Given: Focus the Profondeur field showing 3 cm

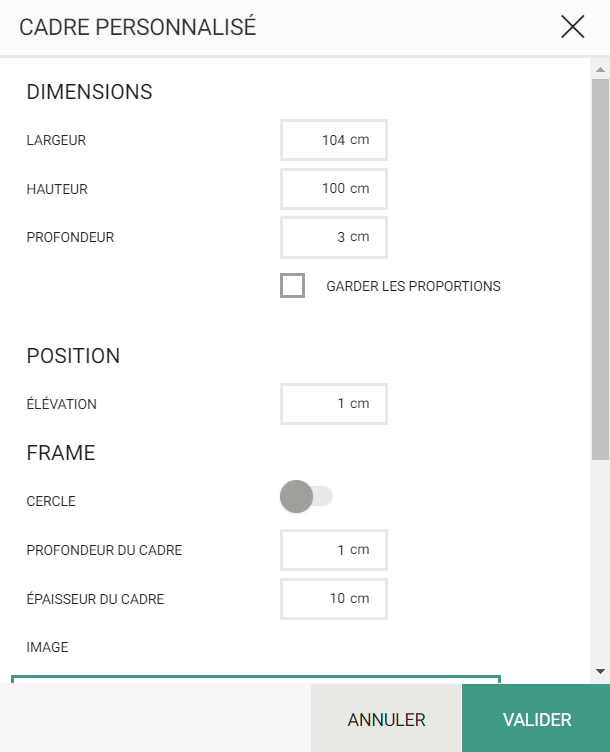Looking at the screenshot, I should coord(334,237).
